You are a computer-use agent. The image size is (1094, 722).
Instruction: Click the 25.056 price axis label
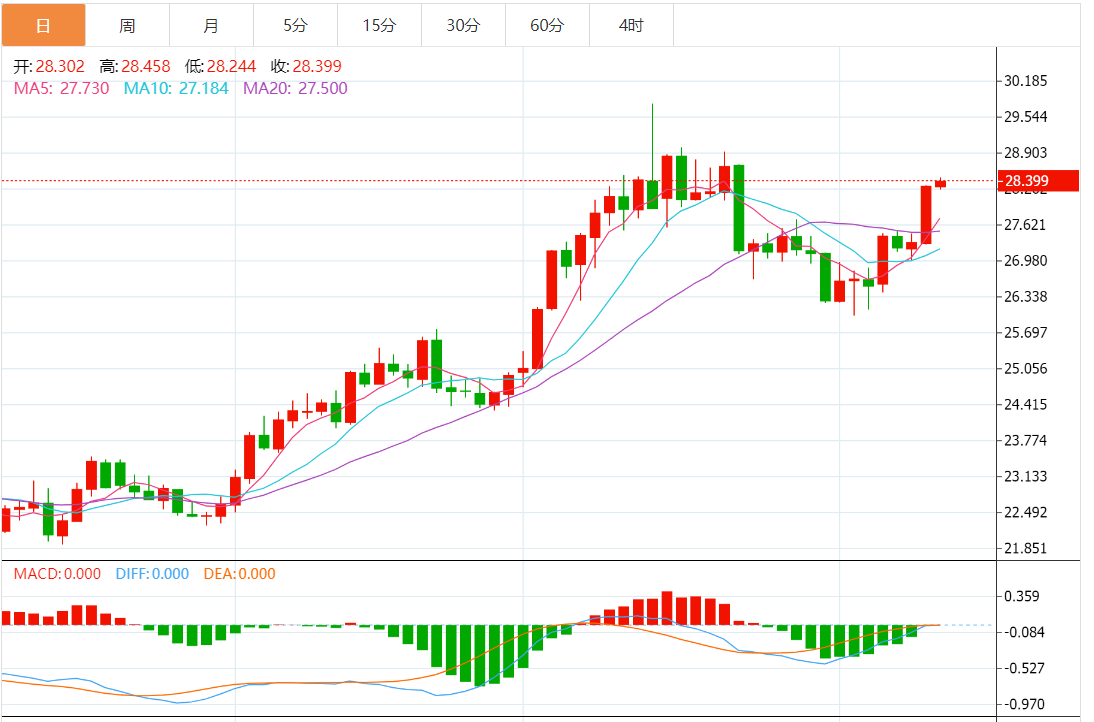pyautogui.click(x=1026, y=368)
